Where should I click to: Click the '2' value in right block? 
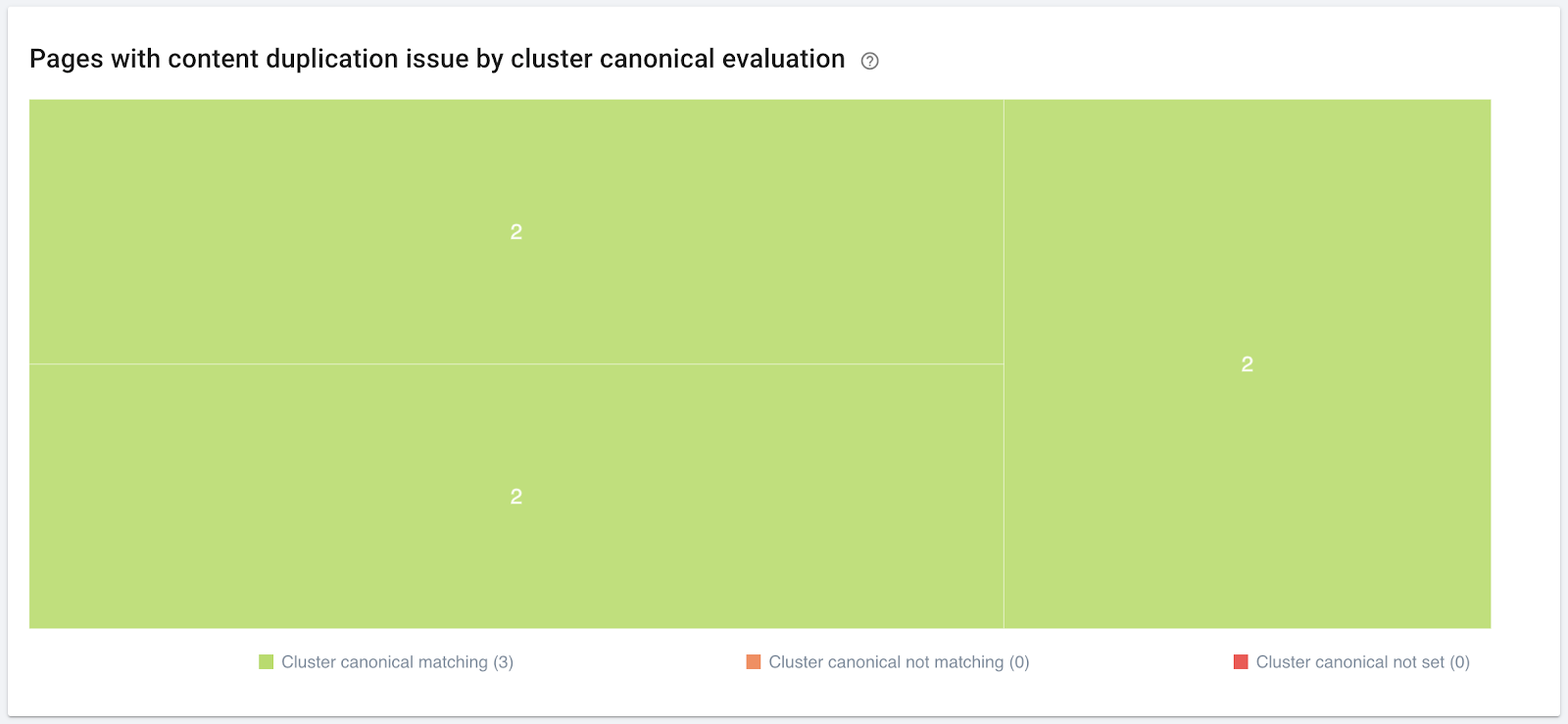tap(1248, 364)
